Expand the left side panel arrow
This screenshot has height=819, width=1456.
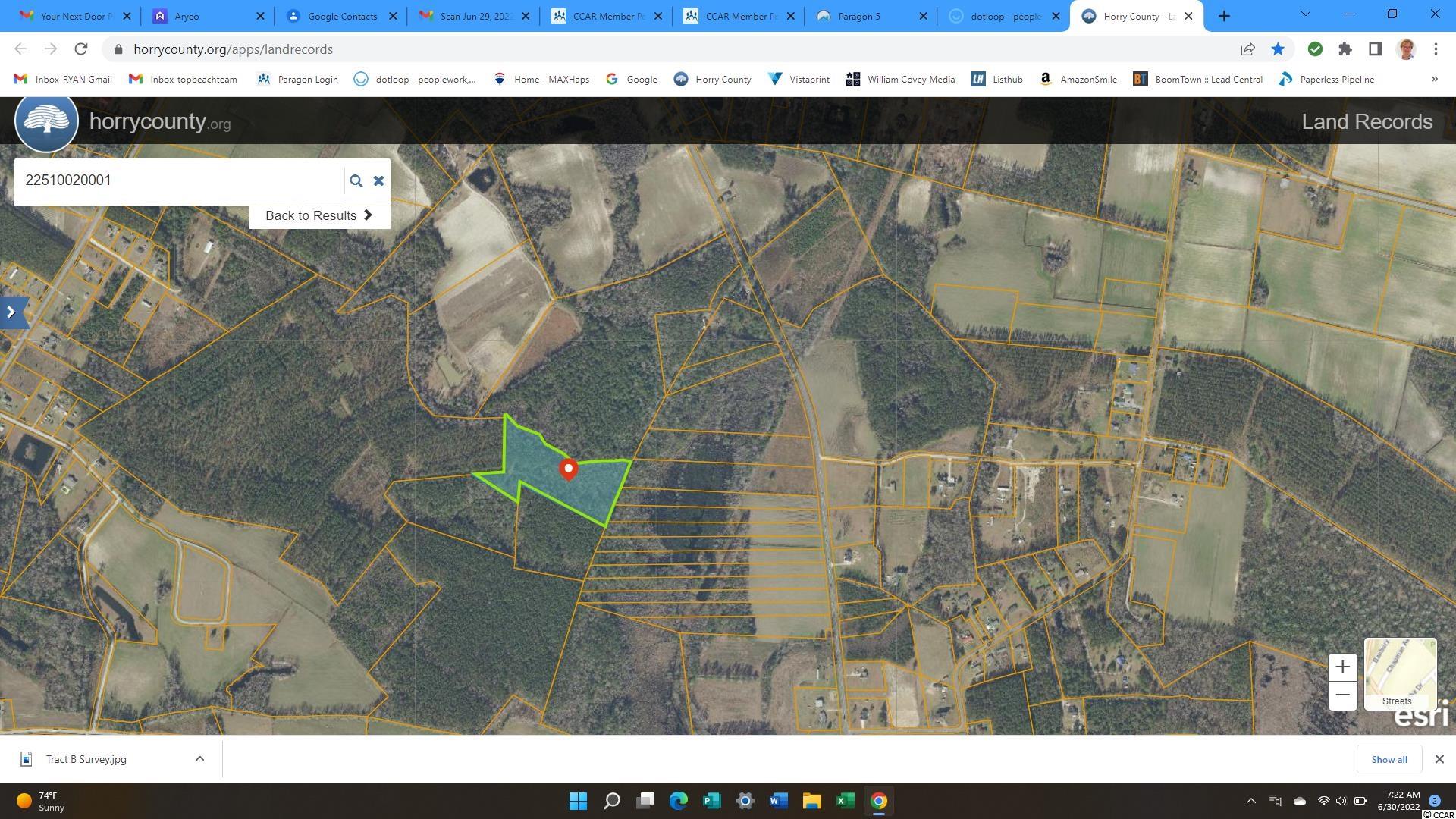click(x=12, y=312)
